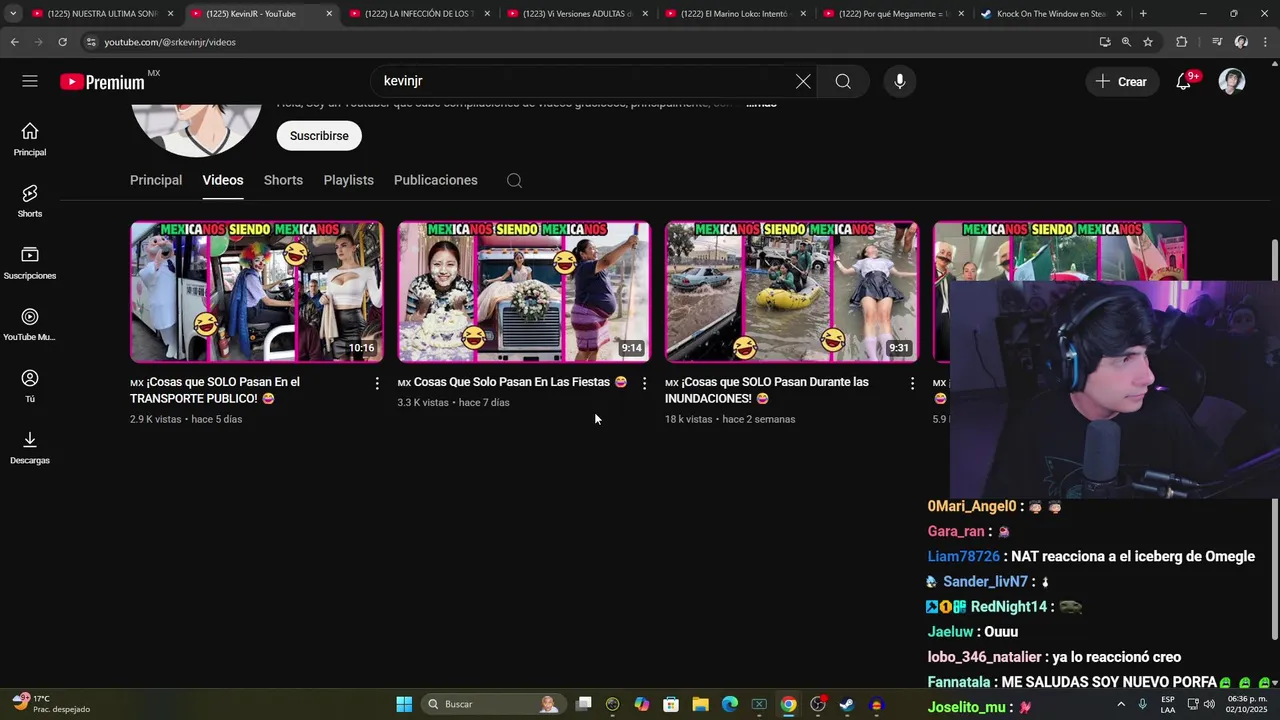This screenshot has width=1280, height=720.
Task: Open the YouTube hamburger guide menu
Action: click(x=30, y=81)
